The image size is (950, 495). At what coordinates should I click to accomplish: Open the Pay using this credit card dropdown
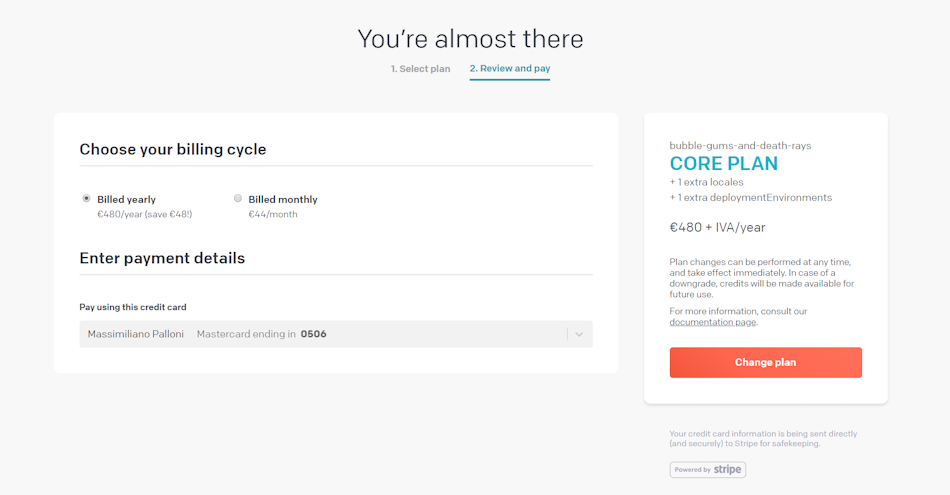pyautogui.click(x=336, y=334)
